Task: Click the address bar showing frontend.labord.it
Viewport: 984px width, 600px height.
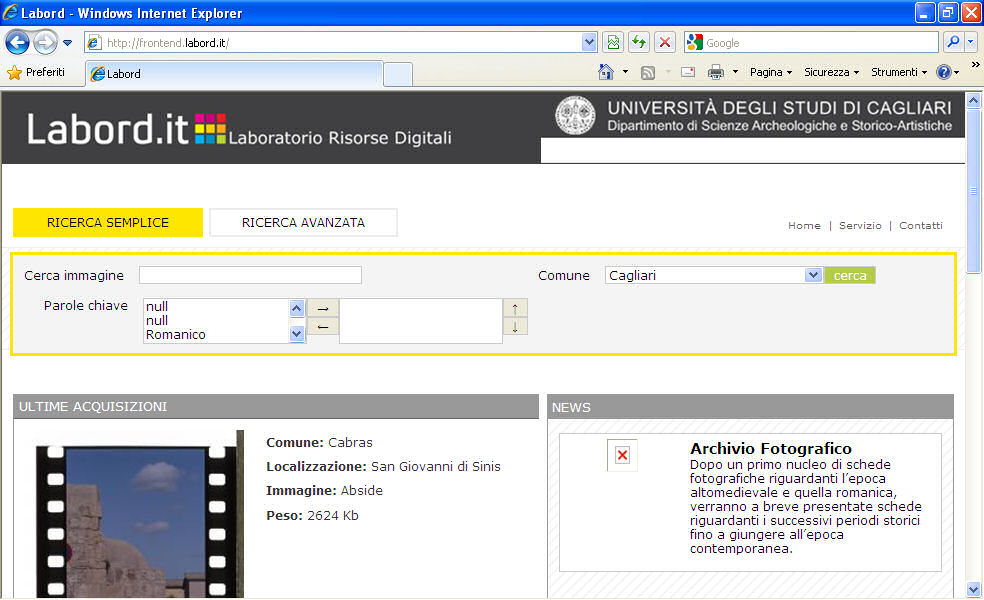Action: click(342, 43)
